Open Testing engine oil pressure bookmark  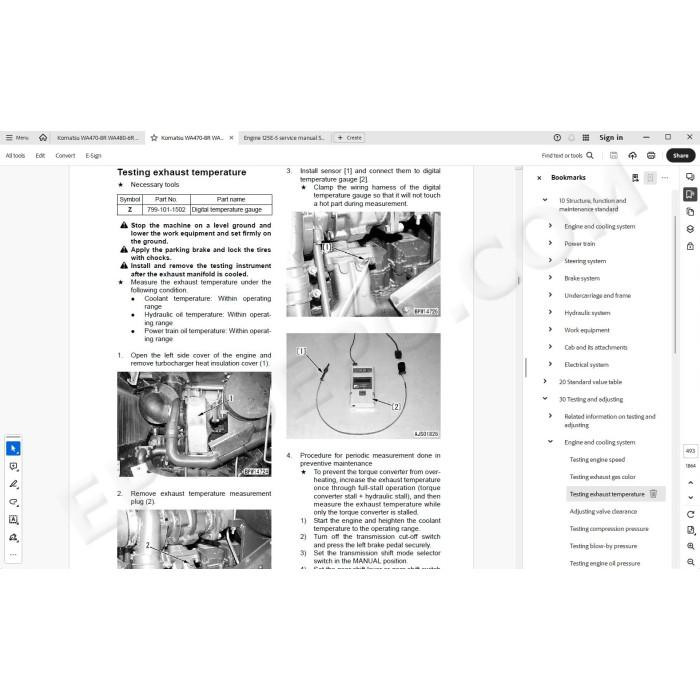click(x=604, y=563)
